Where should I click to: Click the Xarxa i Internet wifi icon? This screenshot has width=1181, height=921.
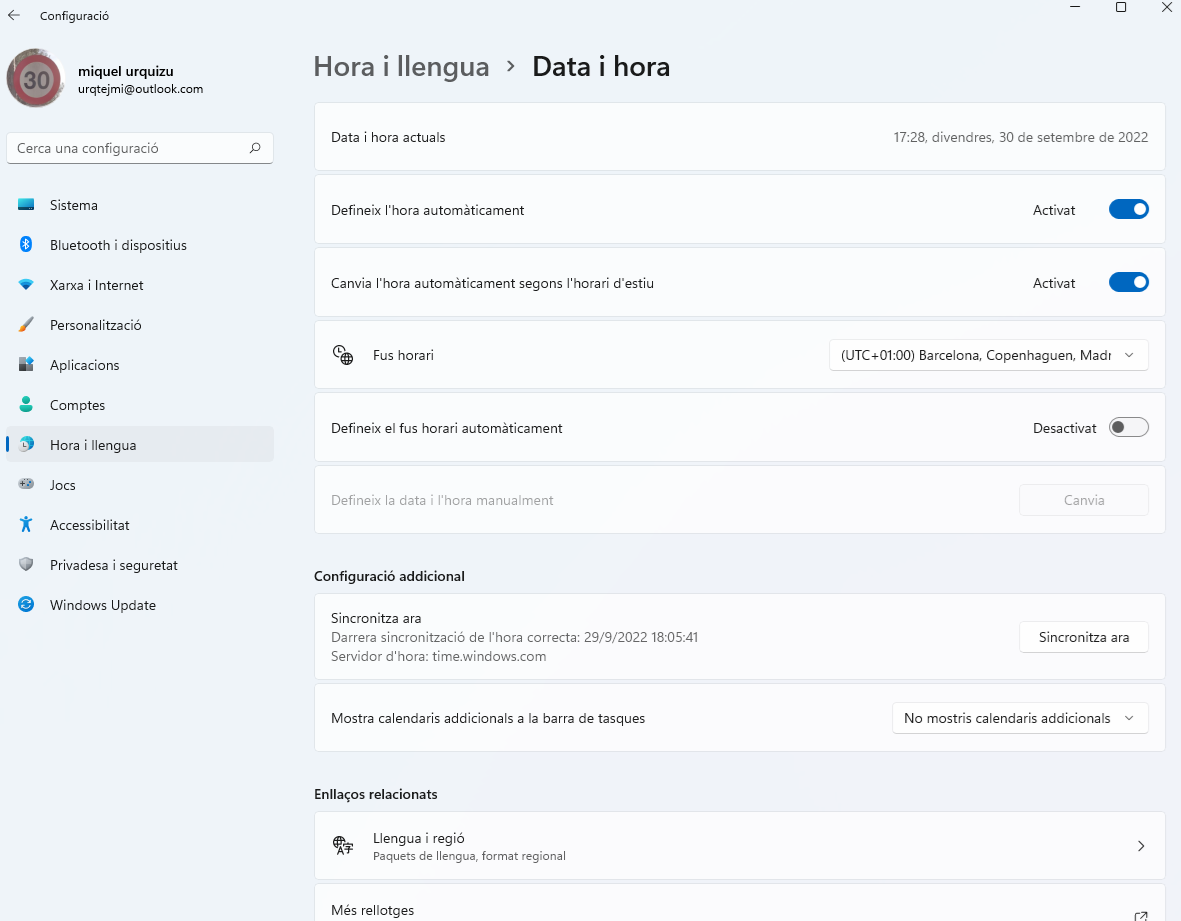click(x=27, y=285)
